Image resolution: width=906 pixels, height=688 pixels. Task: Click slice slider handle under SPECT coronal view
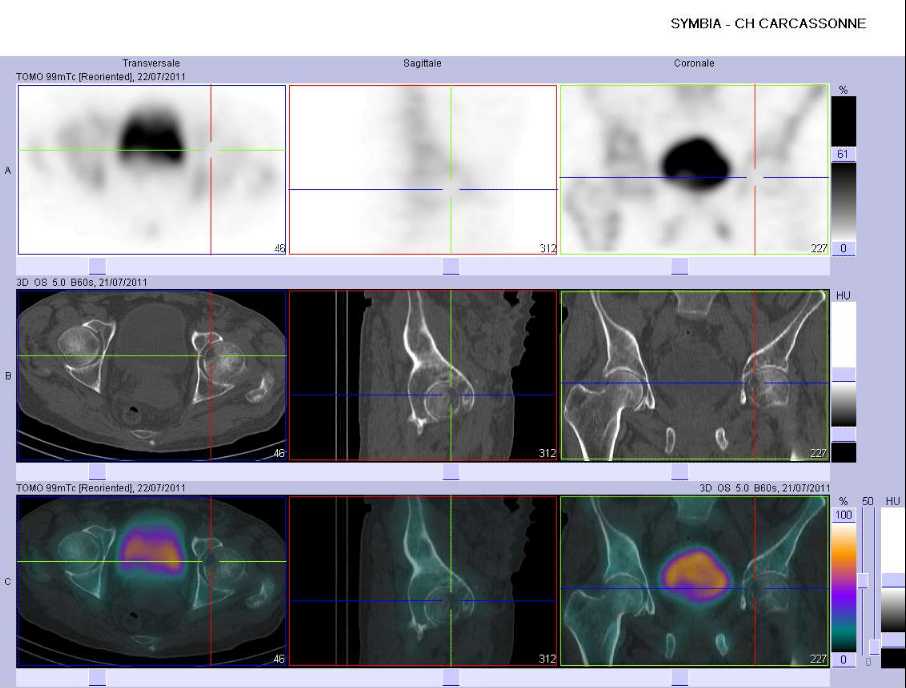tap(680, 266)
